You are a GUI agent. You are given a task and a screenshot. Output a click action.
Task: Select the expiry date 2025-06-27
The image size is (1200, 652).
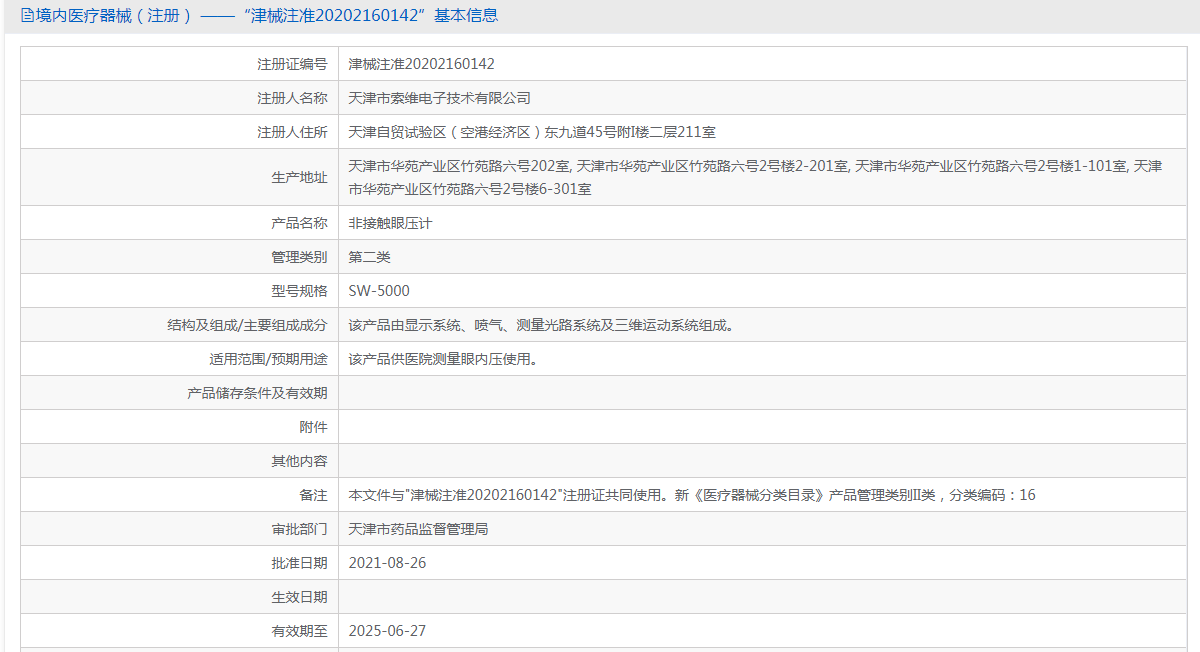tap(387, 631)
